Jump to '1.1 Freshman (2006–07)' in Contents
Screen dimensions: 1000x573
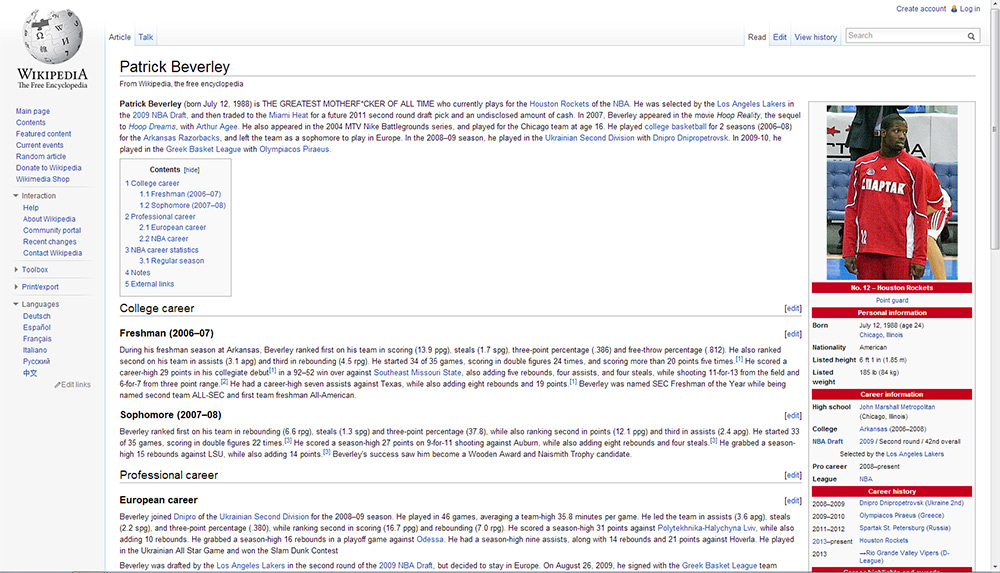point(180,194)
